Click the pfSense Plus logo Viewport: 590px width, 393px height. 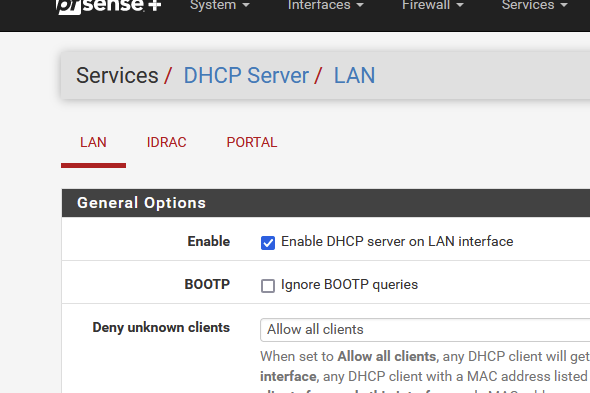coord(108,6)
